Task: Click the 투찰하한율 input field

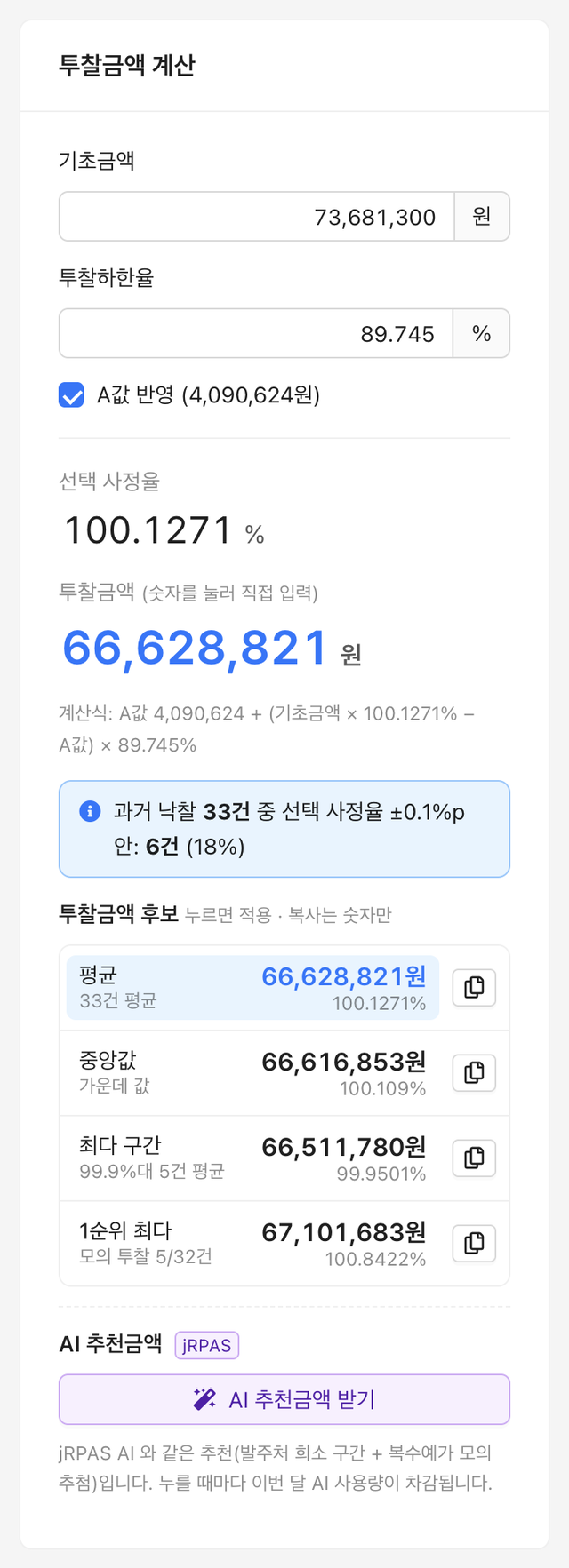Action: point(256,333)
